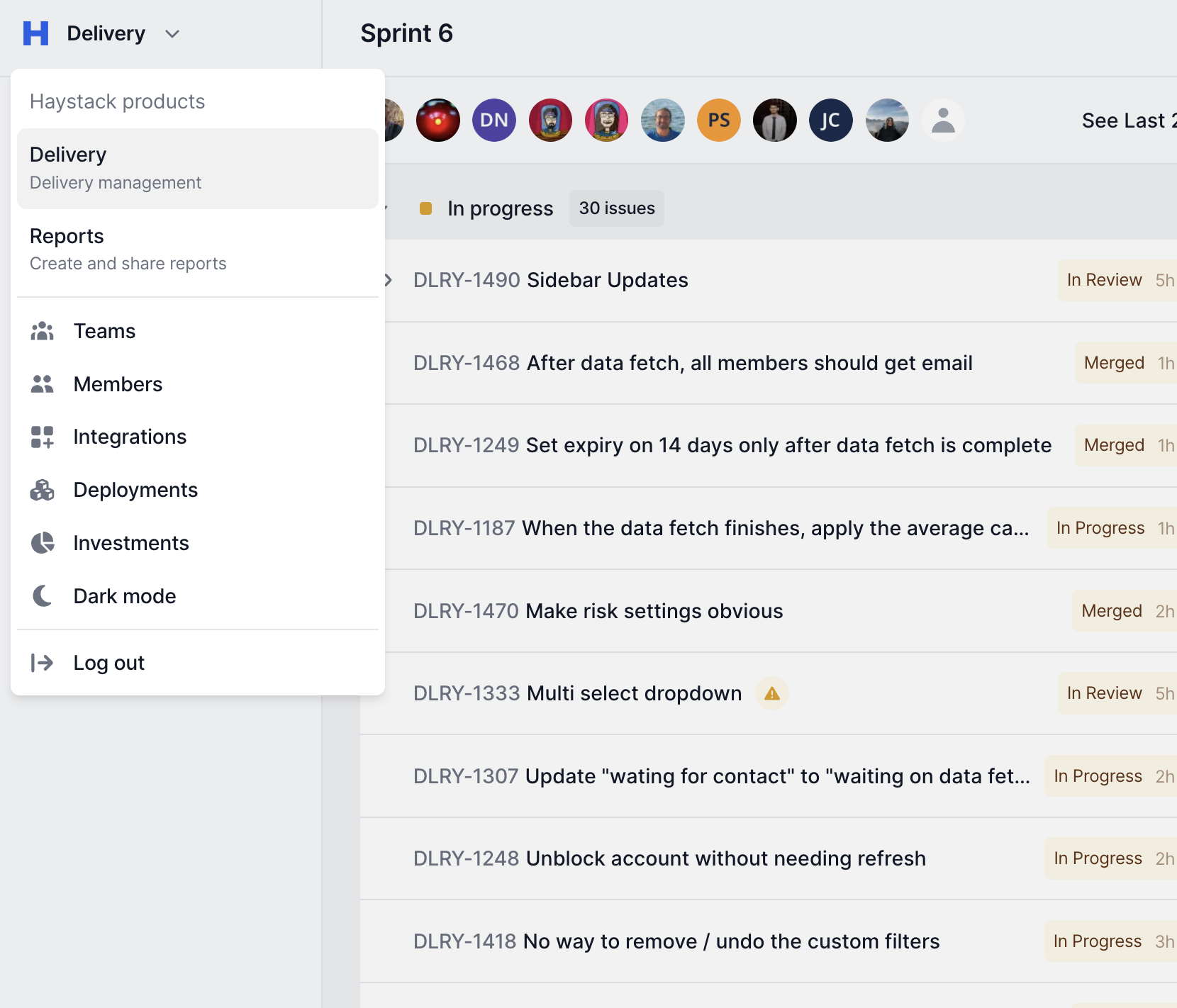The width and height of the screenshot is (1177, 1008).
Task: Click the Log out arrow icon
Action: click(x=43, y=663)
